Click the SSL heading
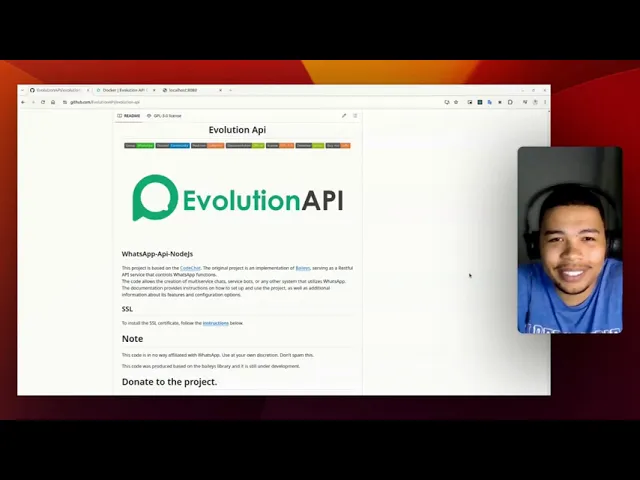This screenshot has width=640, height=480. pos(127,309)
